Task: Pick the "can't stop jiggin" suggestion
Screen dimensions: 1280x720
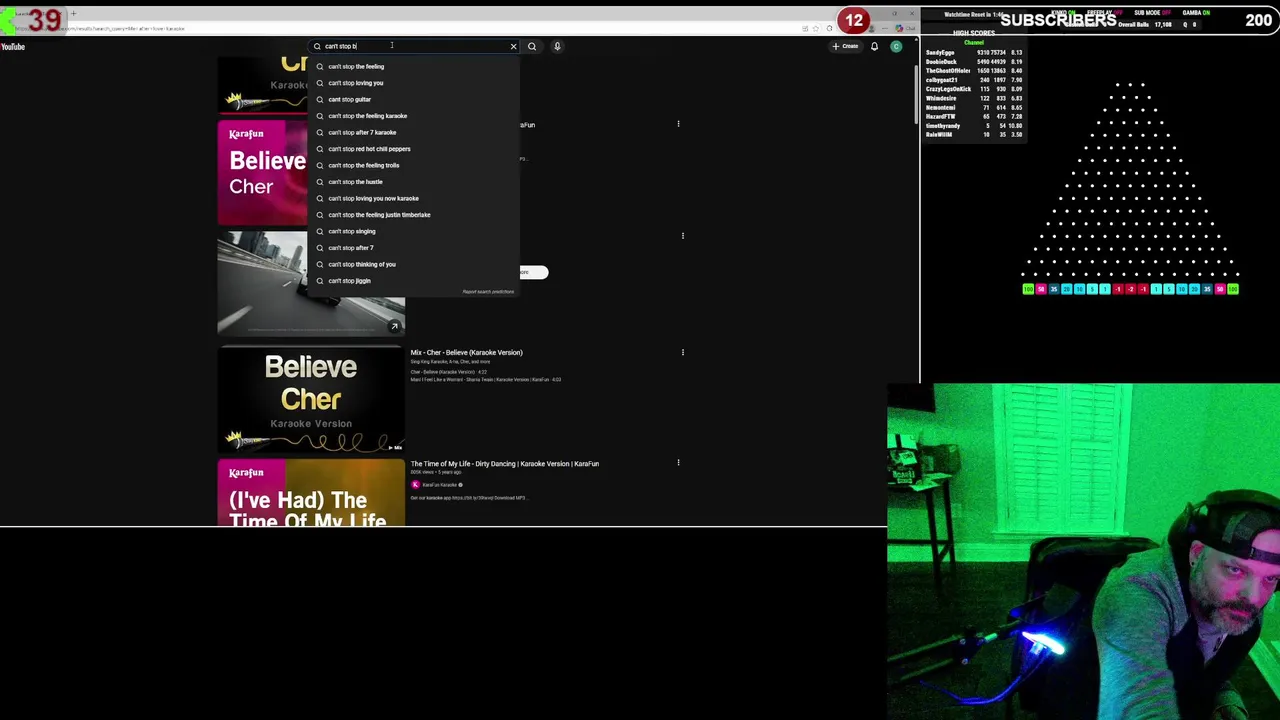Action: point(414,281)
